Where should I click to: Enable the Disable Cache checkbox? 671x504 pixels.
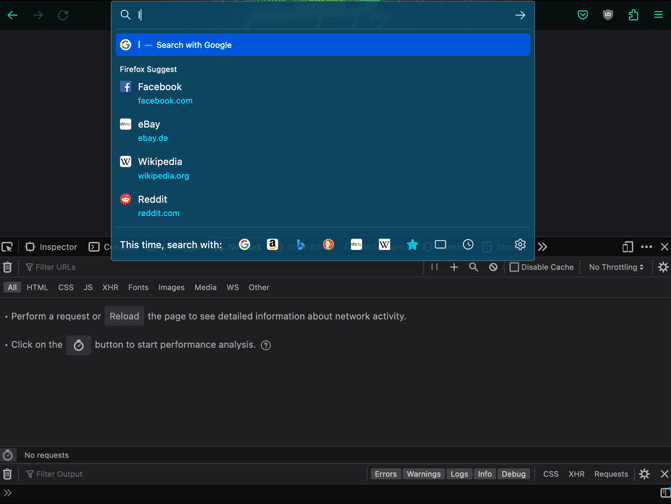[x=514, y=268]
